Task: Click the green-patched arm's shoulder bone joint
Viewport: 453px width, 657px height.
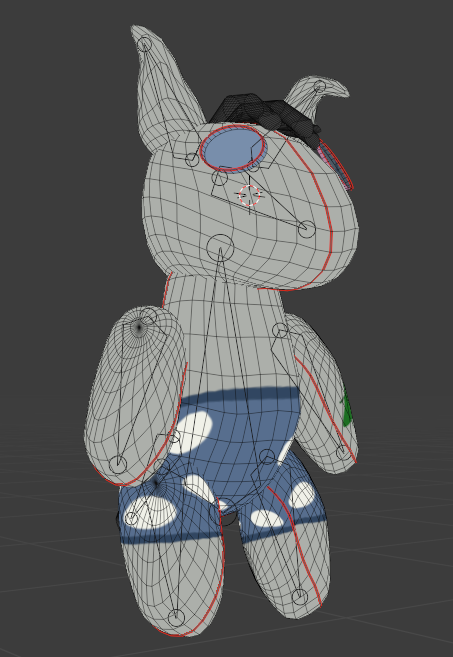Action: click(280, 331)
